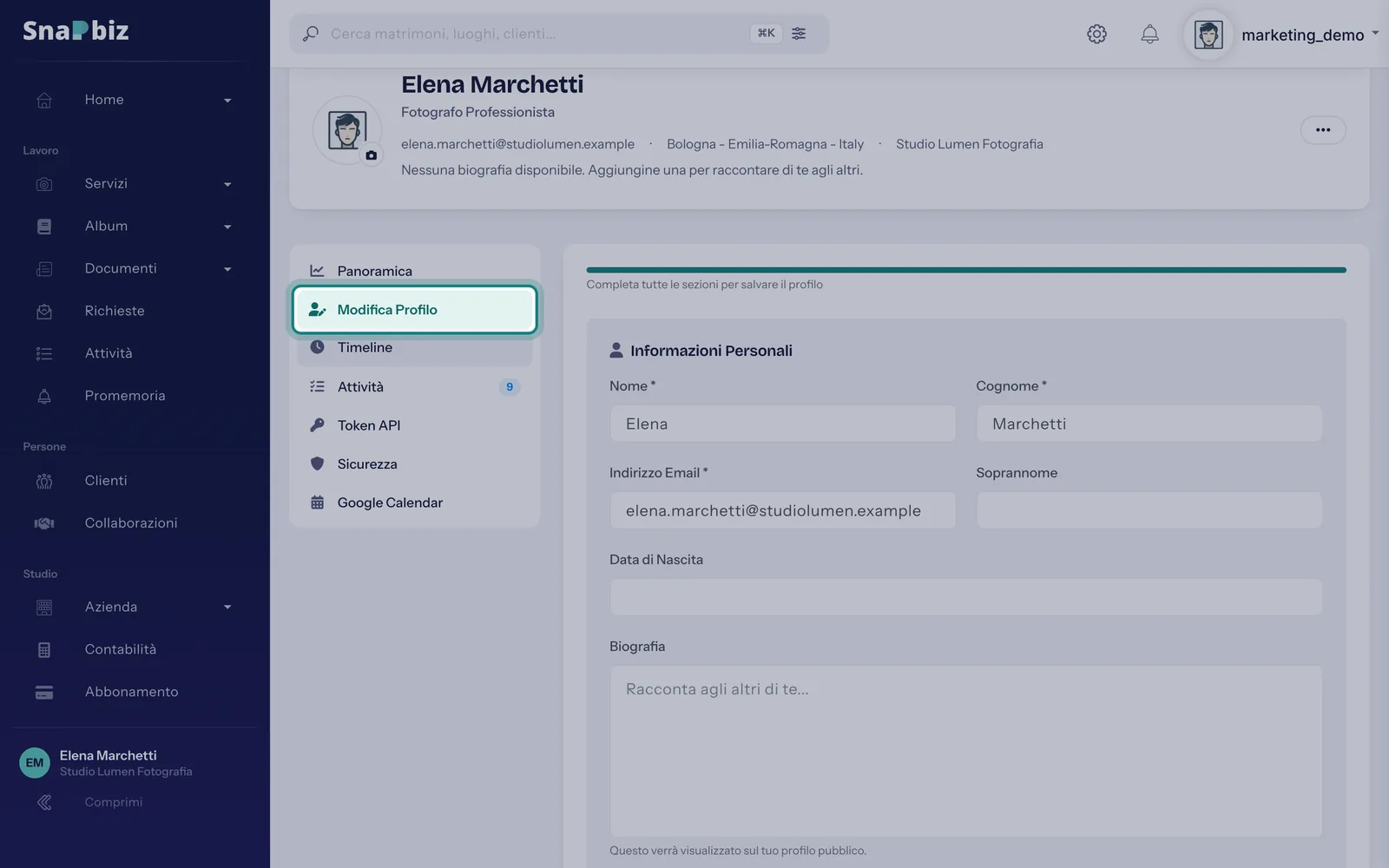Open the settings gear icon
This screenshot has height=868, width=1389.
click(x=1096, y=34)
